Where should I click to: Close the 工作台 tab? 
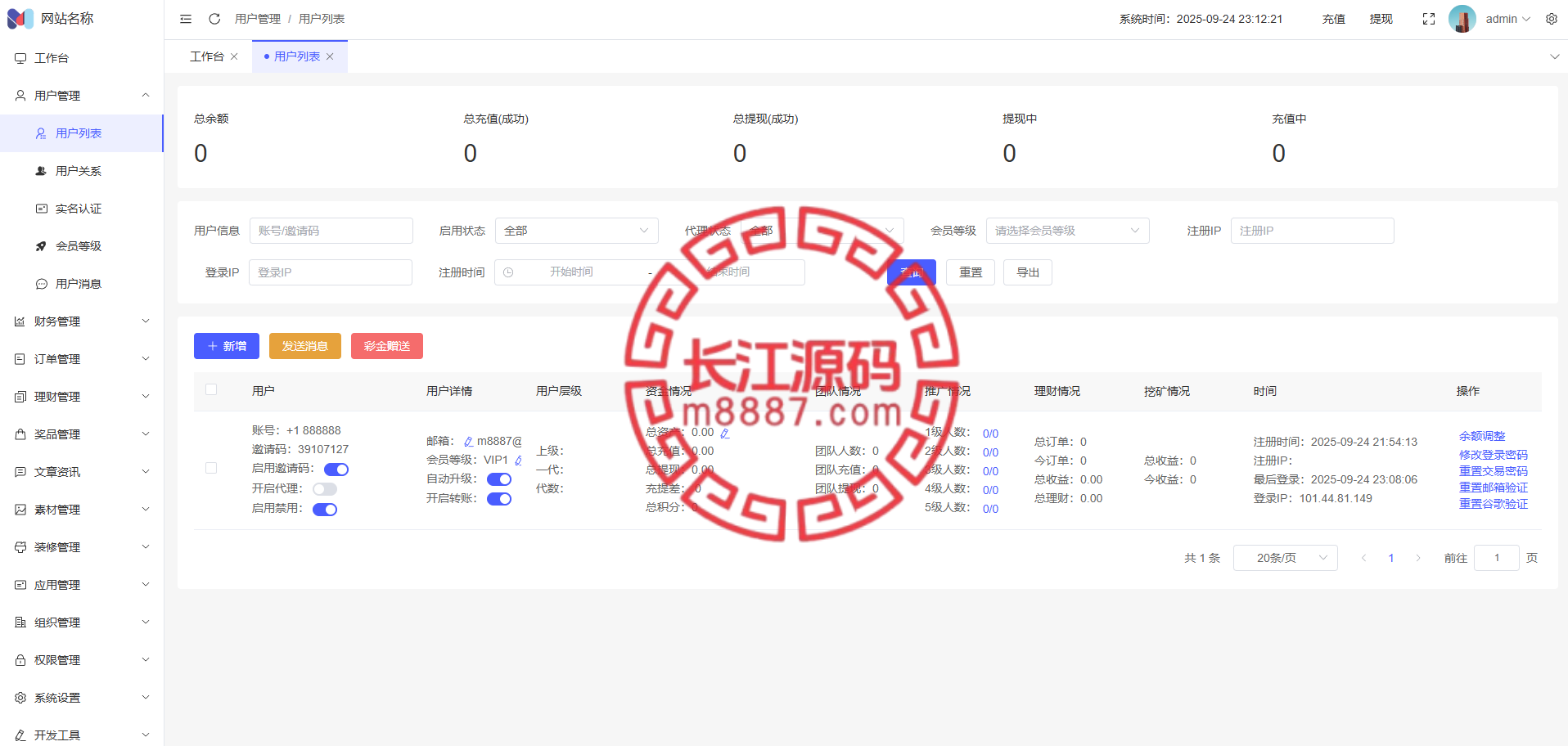[234, 56]
